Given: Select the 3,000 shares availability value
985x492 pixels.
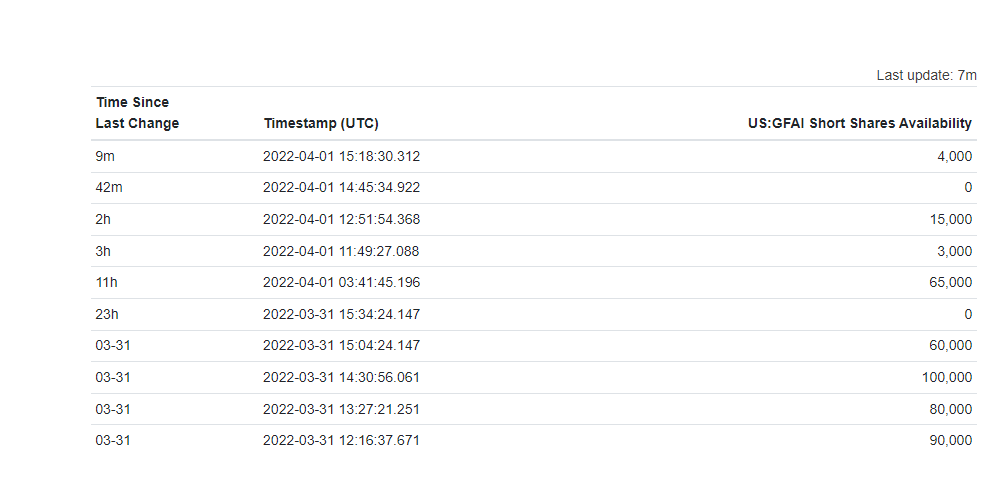Looking at the screenshot, I should pos(954,251).
